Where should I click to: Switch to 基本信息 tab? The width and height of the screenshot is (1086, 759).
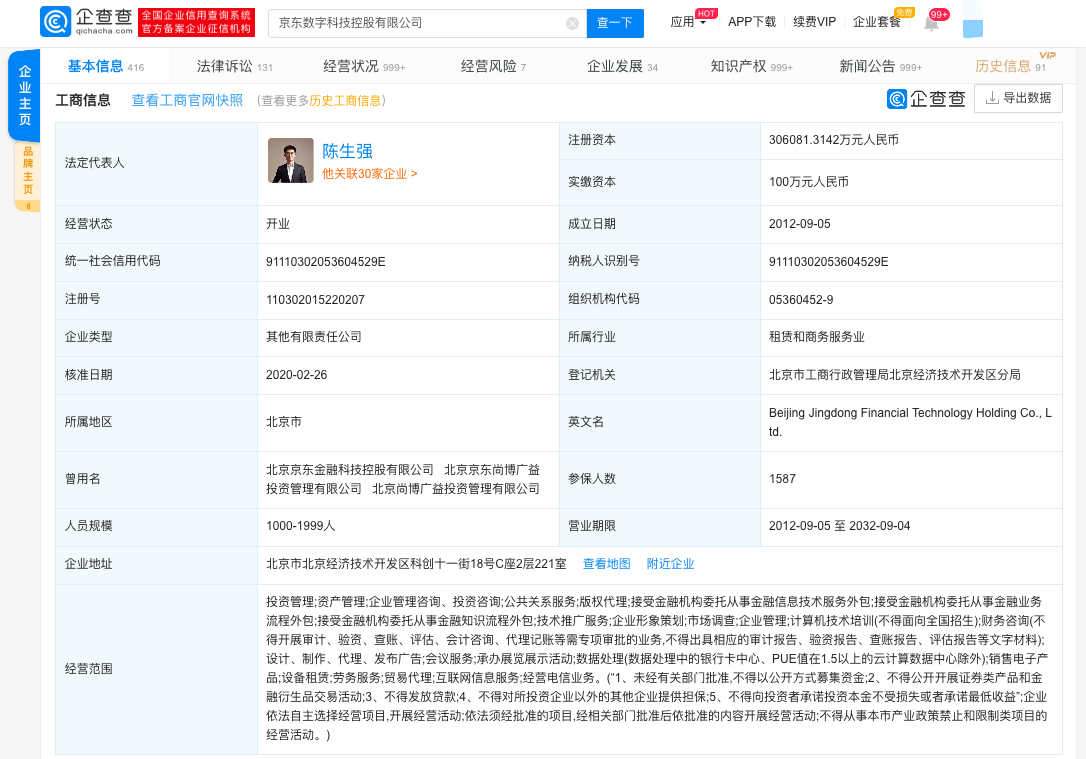pyautogui.click(x=105, y=66)
